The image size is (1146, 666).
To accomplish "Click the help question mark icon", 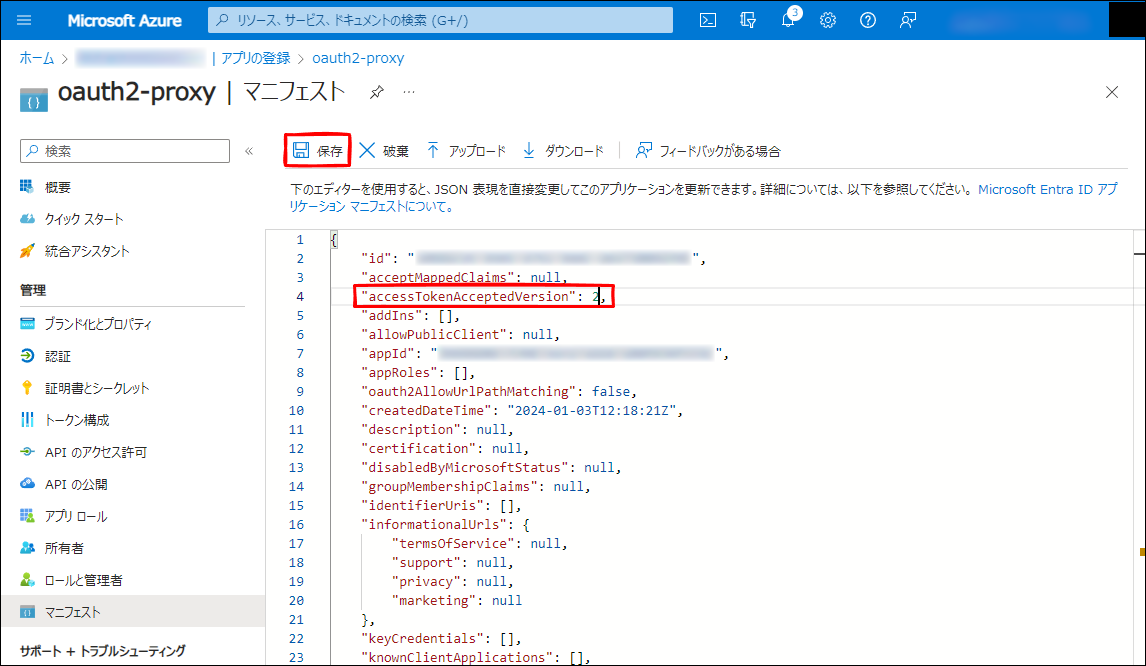I will (x=868, y=20).
